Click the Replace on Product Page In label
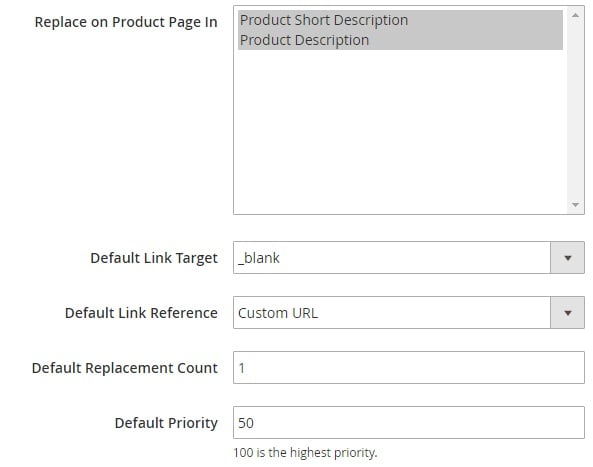This screenshot has width=593, height=467. (126, 22)
